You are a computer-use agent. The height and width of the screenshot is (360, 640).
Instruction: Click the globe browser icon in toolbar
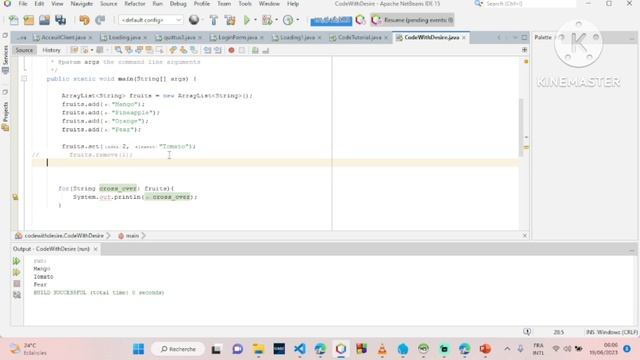[194, 20]
